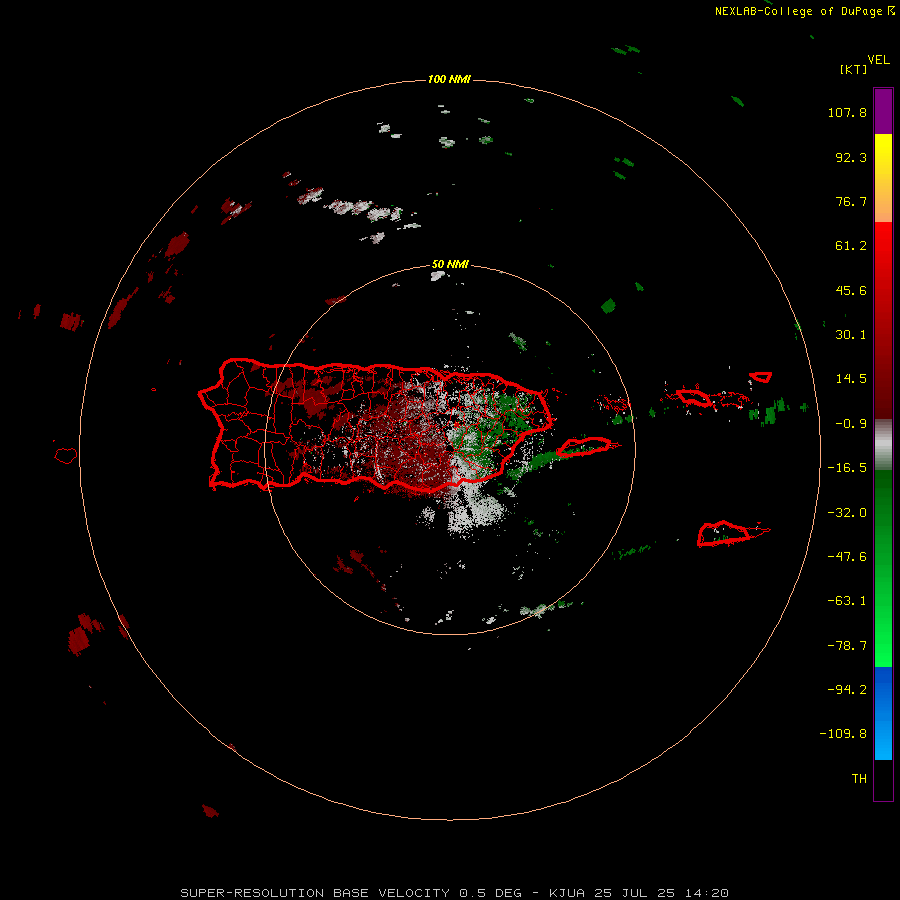Select the -78.7 legend value

(x=847, y=646)
